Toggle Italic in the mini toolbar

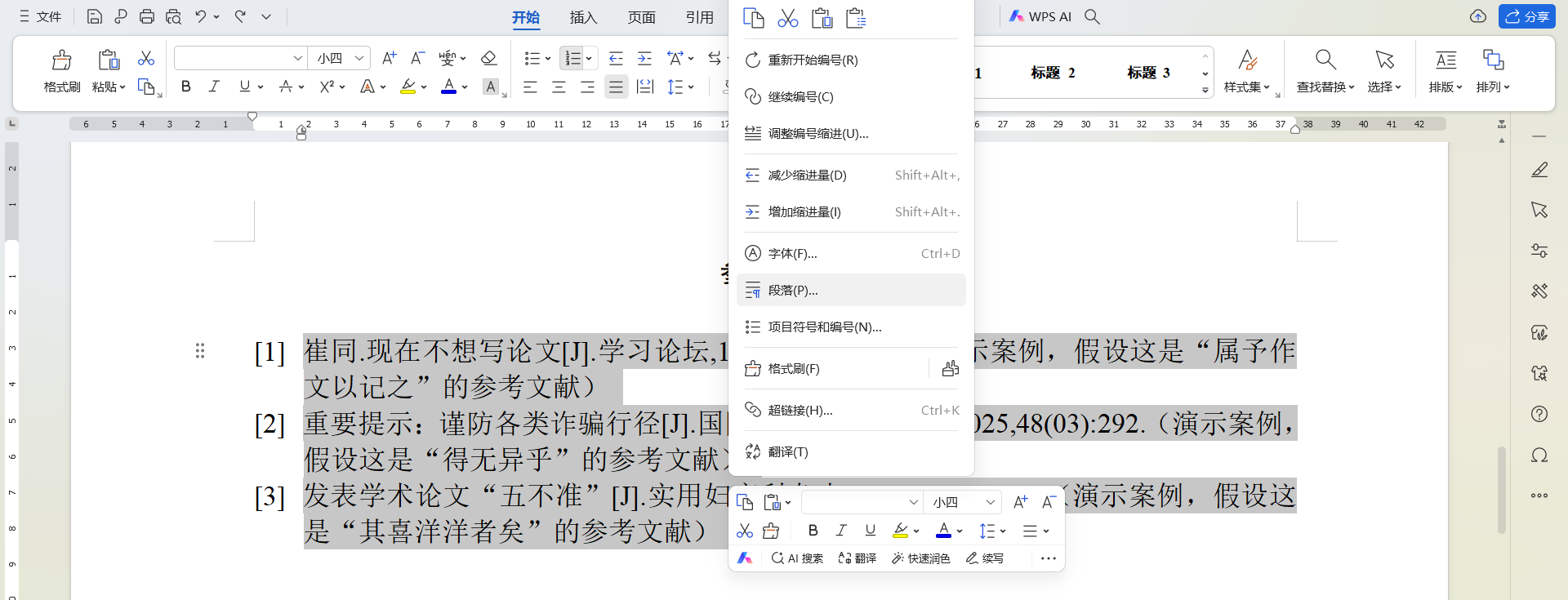(x=841, y=531)
